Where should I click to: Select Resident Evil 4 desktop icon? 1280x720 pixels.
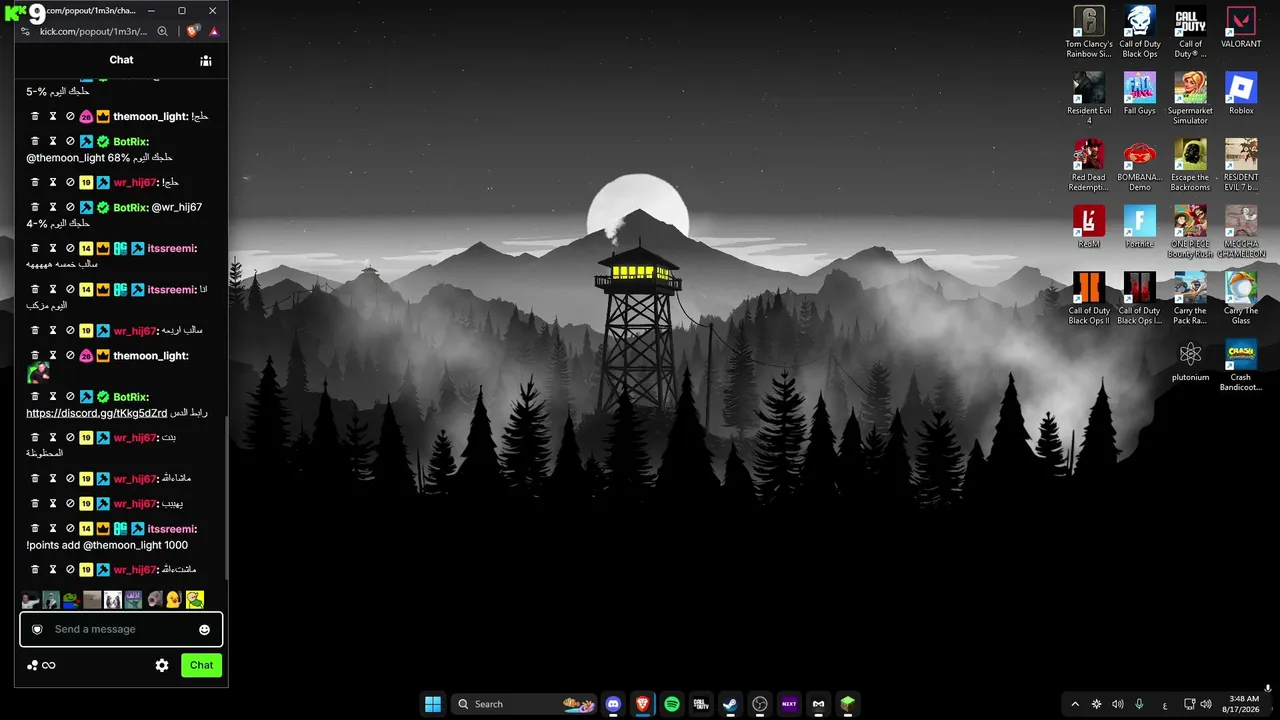pos(1089,99)
